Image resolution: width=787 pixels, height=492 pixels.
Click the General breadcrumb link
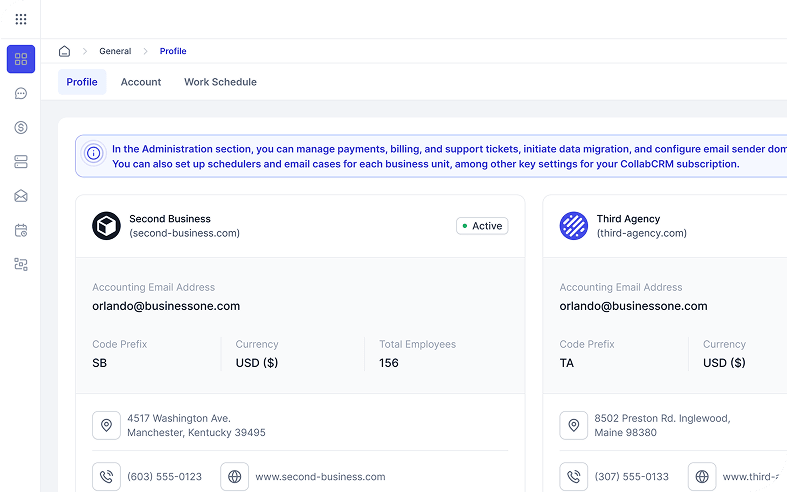[x=115, y=51]
